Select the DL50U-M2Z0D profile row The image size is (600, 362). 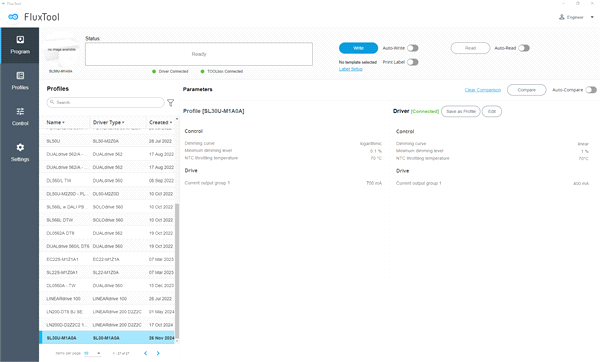tap(107, 194)
